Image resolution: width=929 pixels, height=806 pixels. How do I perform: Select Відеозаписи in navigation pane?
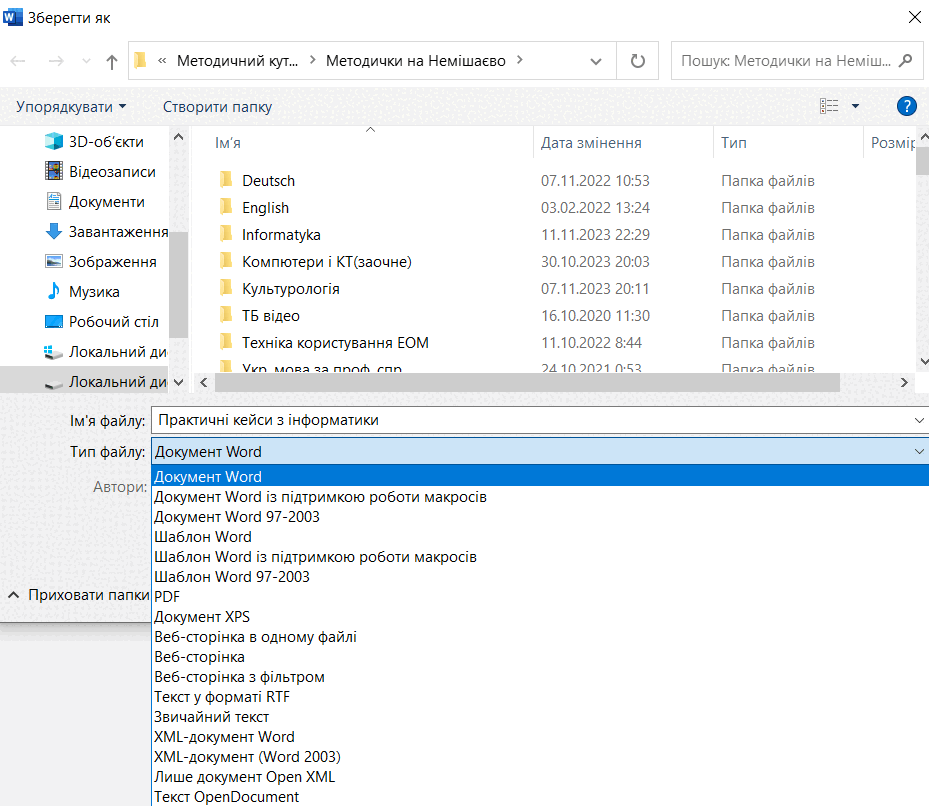point(101,172)
